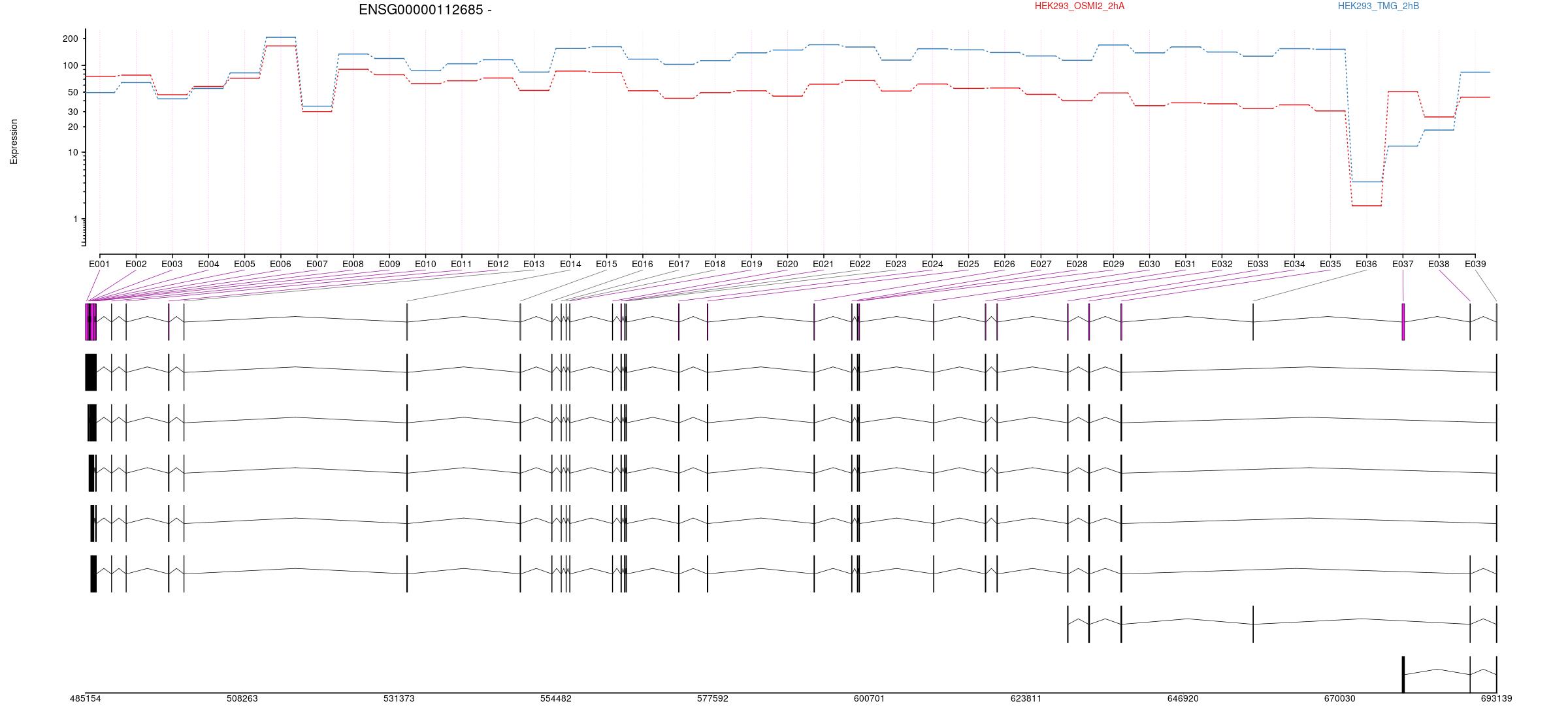
Task: Click y-axis tick value 30
Action: pos(73,112)
